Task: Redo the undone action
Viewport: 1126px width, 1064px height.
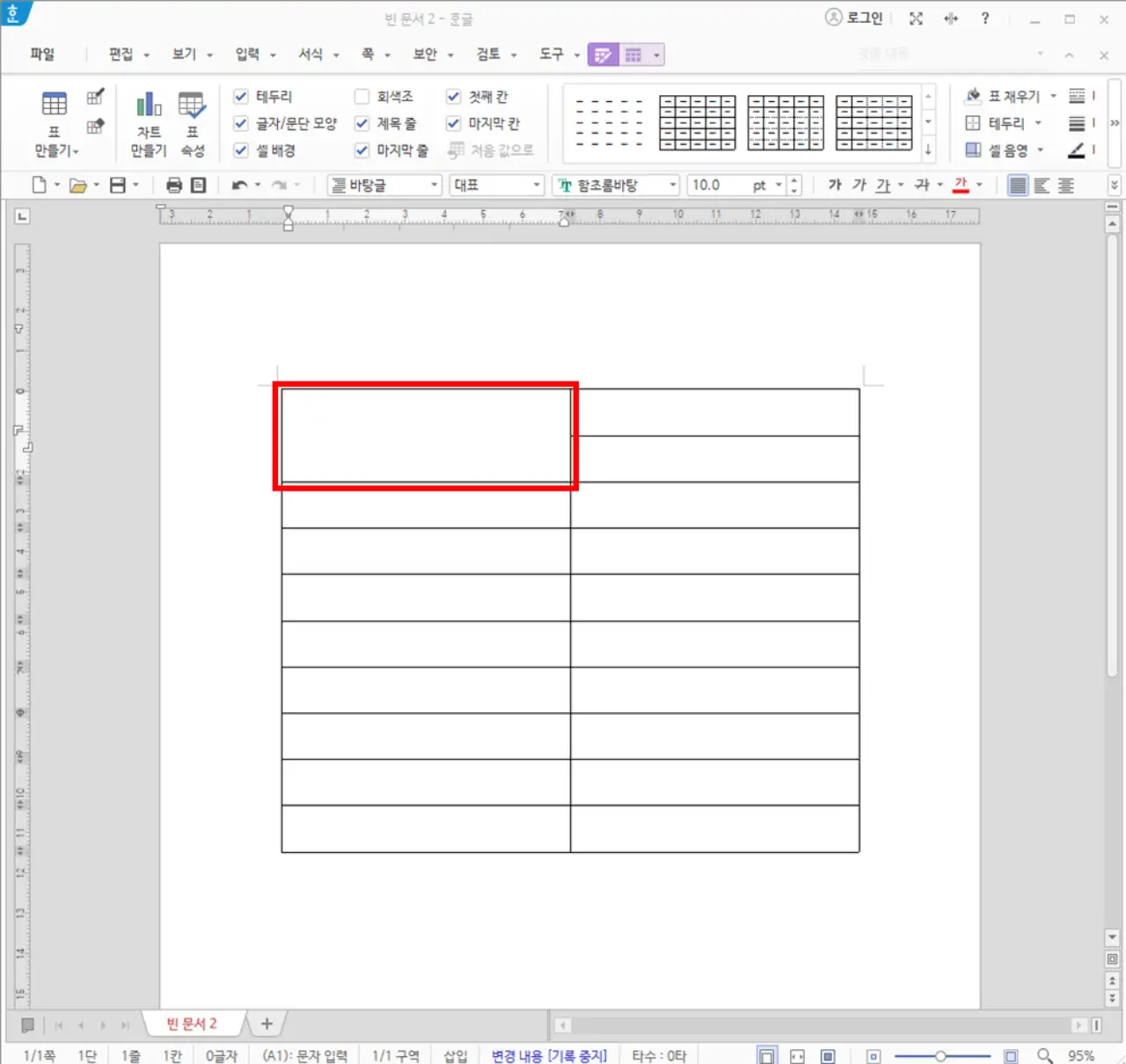Action: click(279, 185)
